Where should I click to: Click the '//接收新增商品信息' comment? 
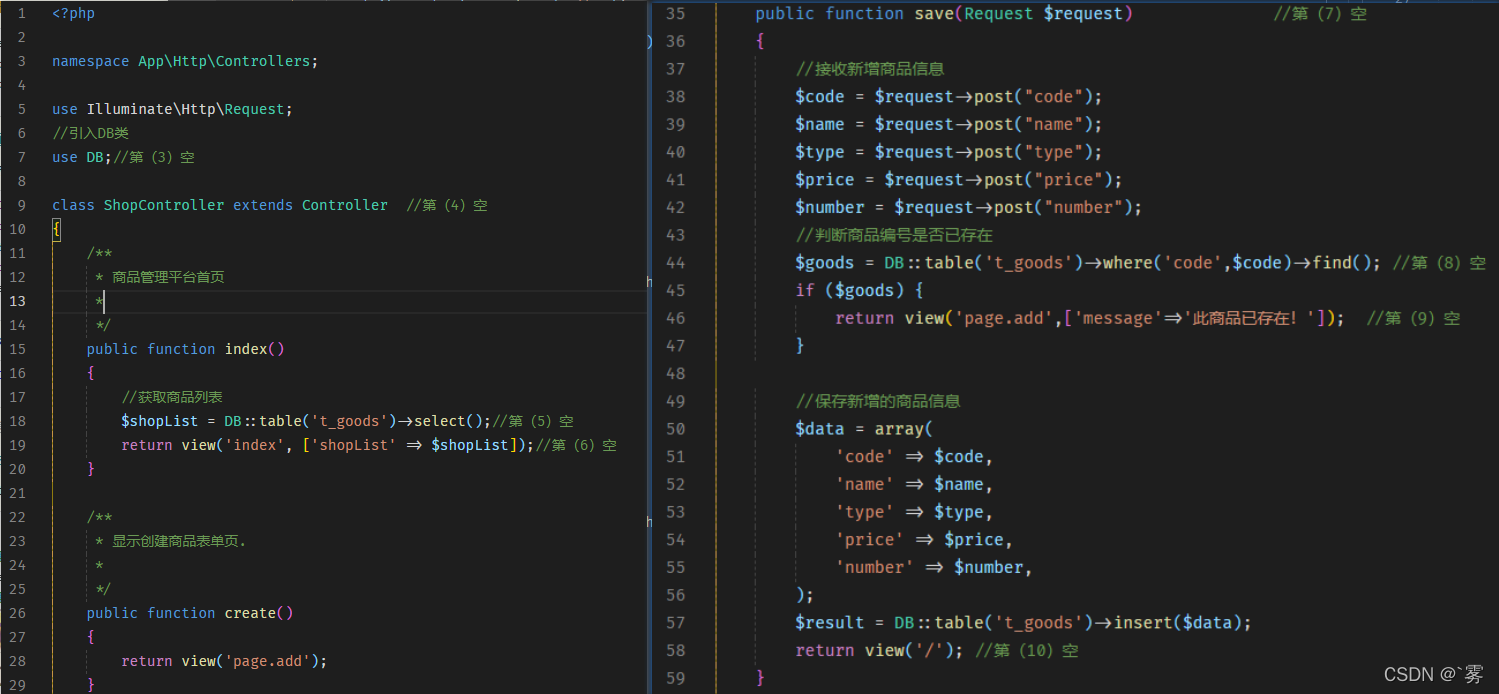click(870, 69)
